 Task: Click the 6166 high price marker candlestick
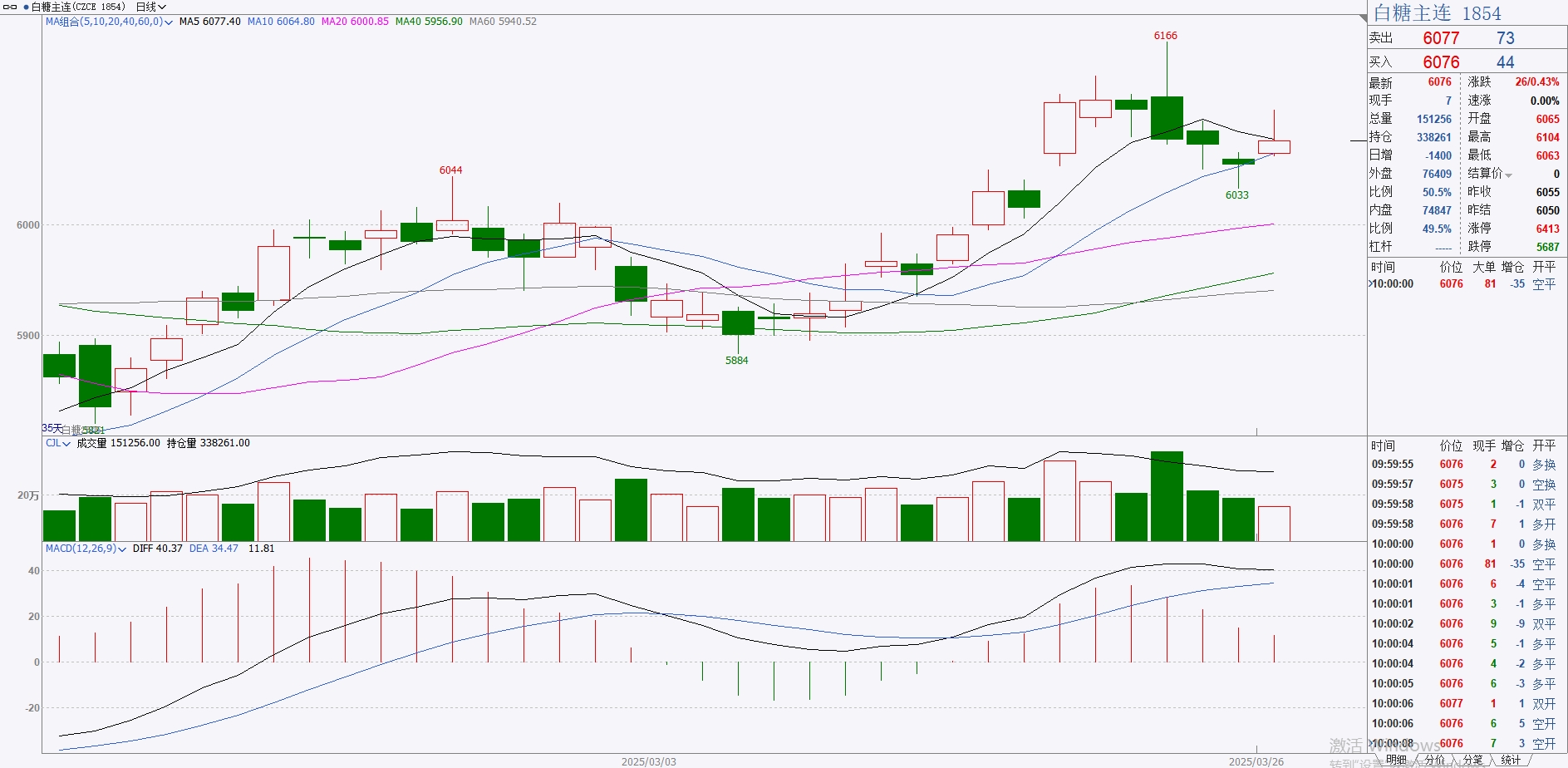pyautogui.click(x=1167, y=116)
